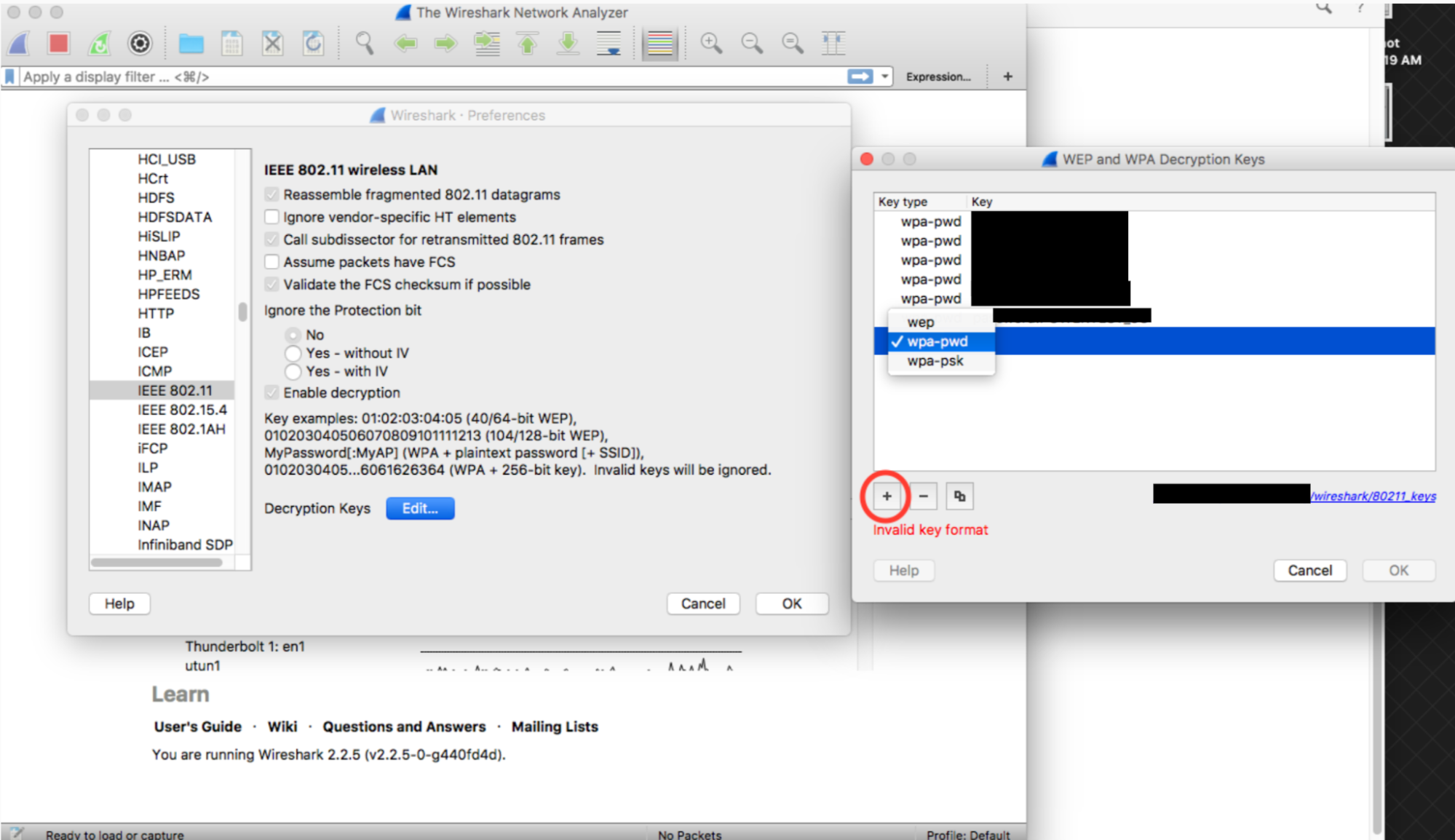This screenshot has width=1455, height=840.
Task: Click the remove key minus icon
Action: [x=922, y=496]
